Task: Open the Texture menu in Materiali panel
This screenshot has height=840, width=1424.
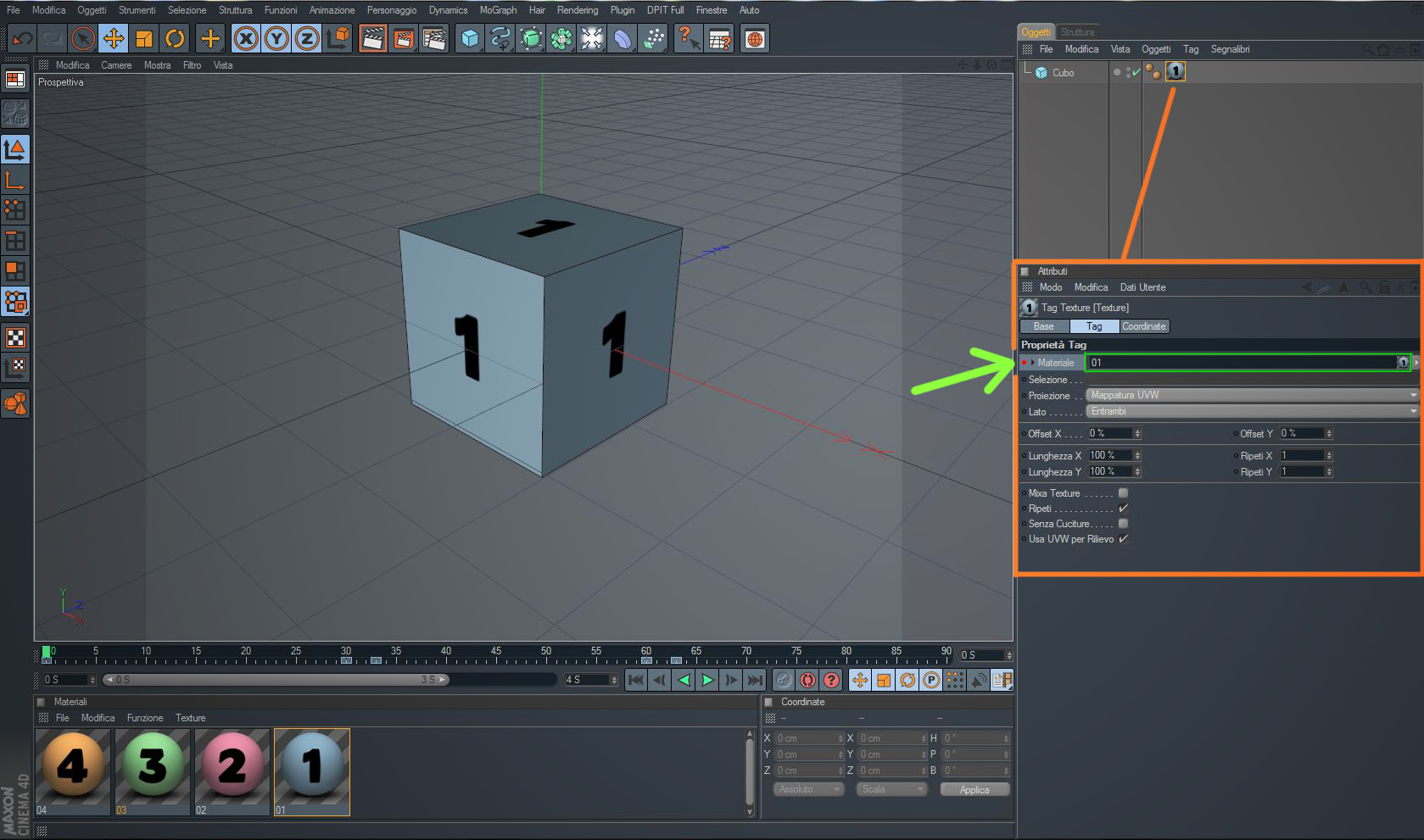Action: coord(190,718)
